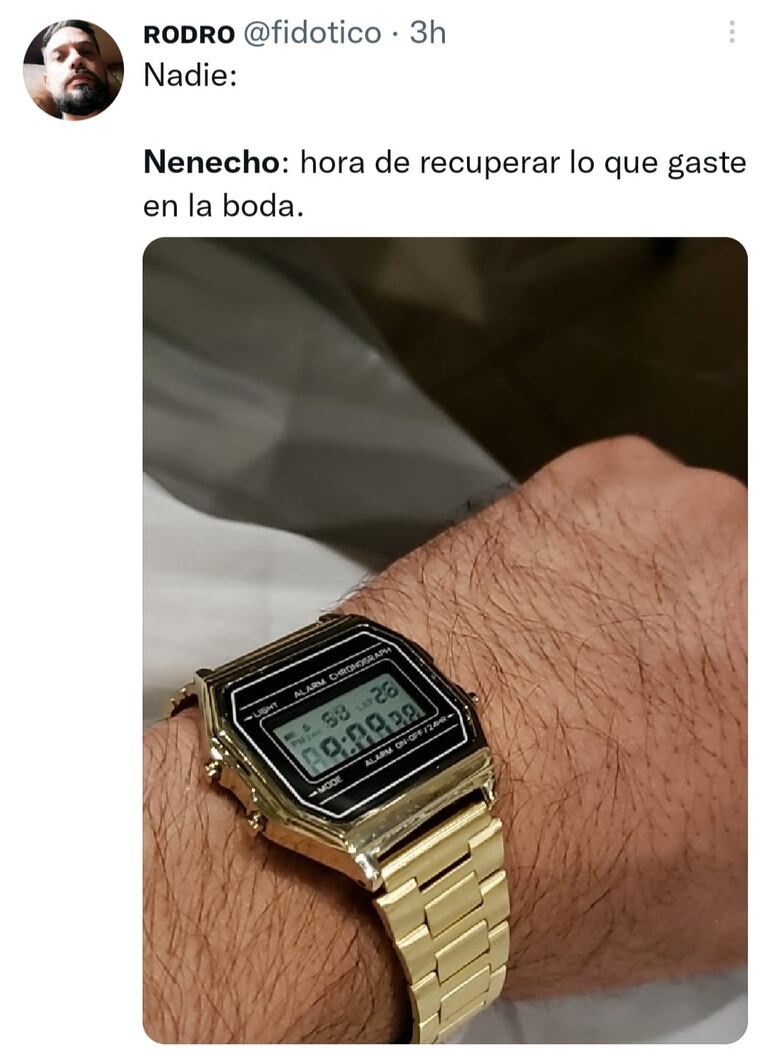Click the RODRO display name

[189, 33]
